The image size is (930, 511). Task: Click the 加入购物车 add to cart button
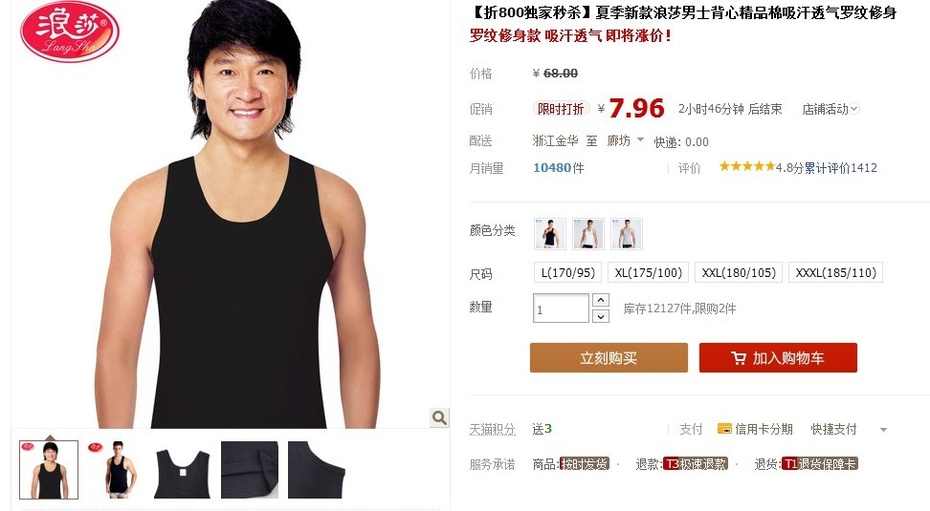[x=778, y=357]
